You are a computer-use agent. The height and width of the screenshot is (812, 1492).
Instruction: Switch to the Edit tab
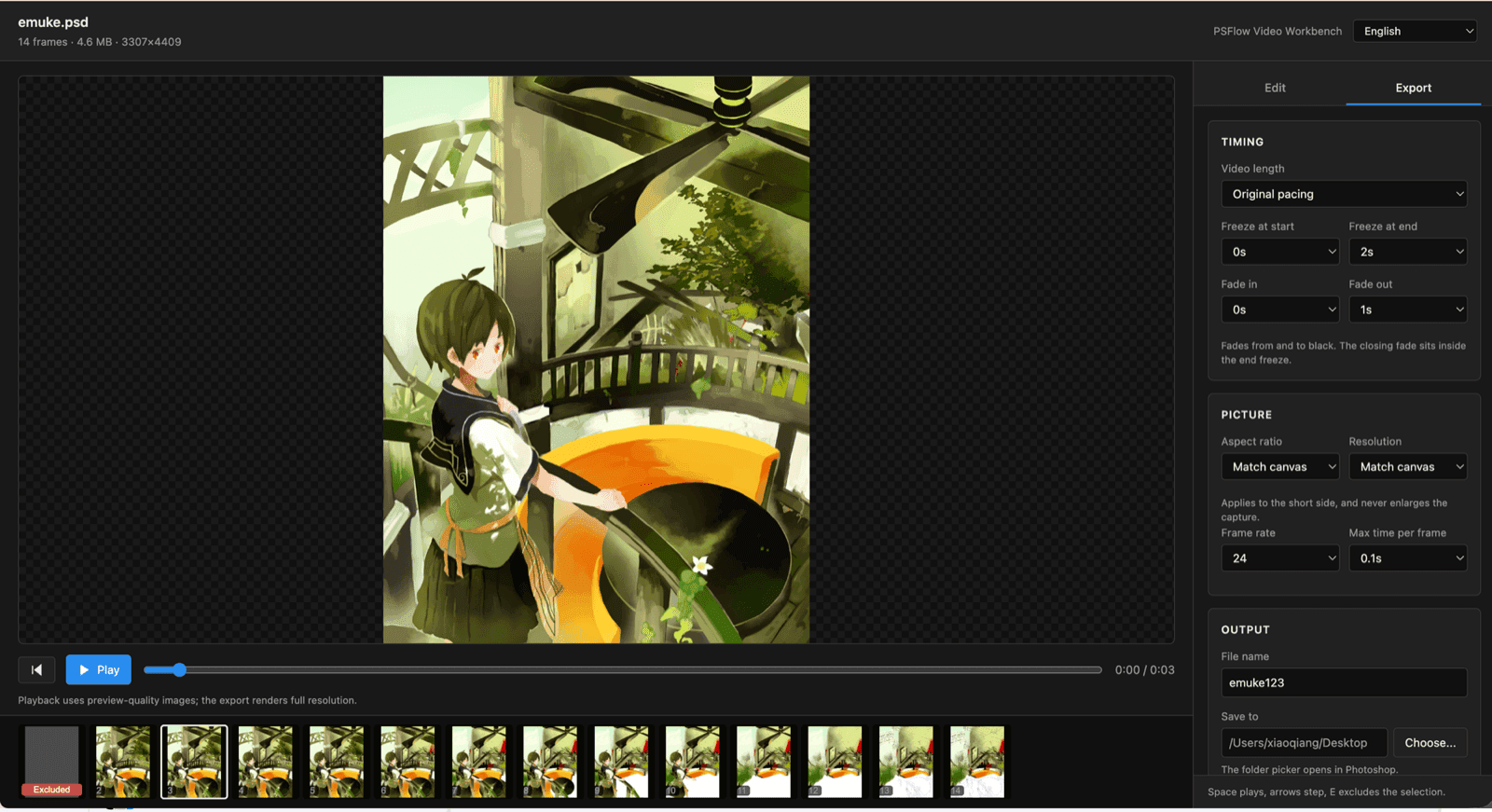[x=1275, y=88]
